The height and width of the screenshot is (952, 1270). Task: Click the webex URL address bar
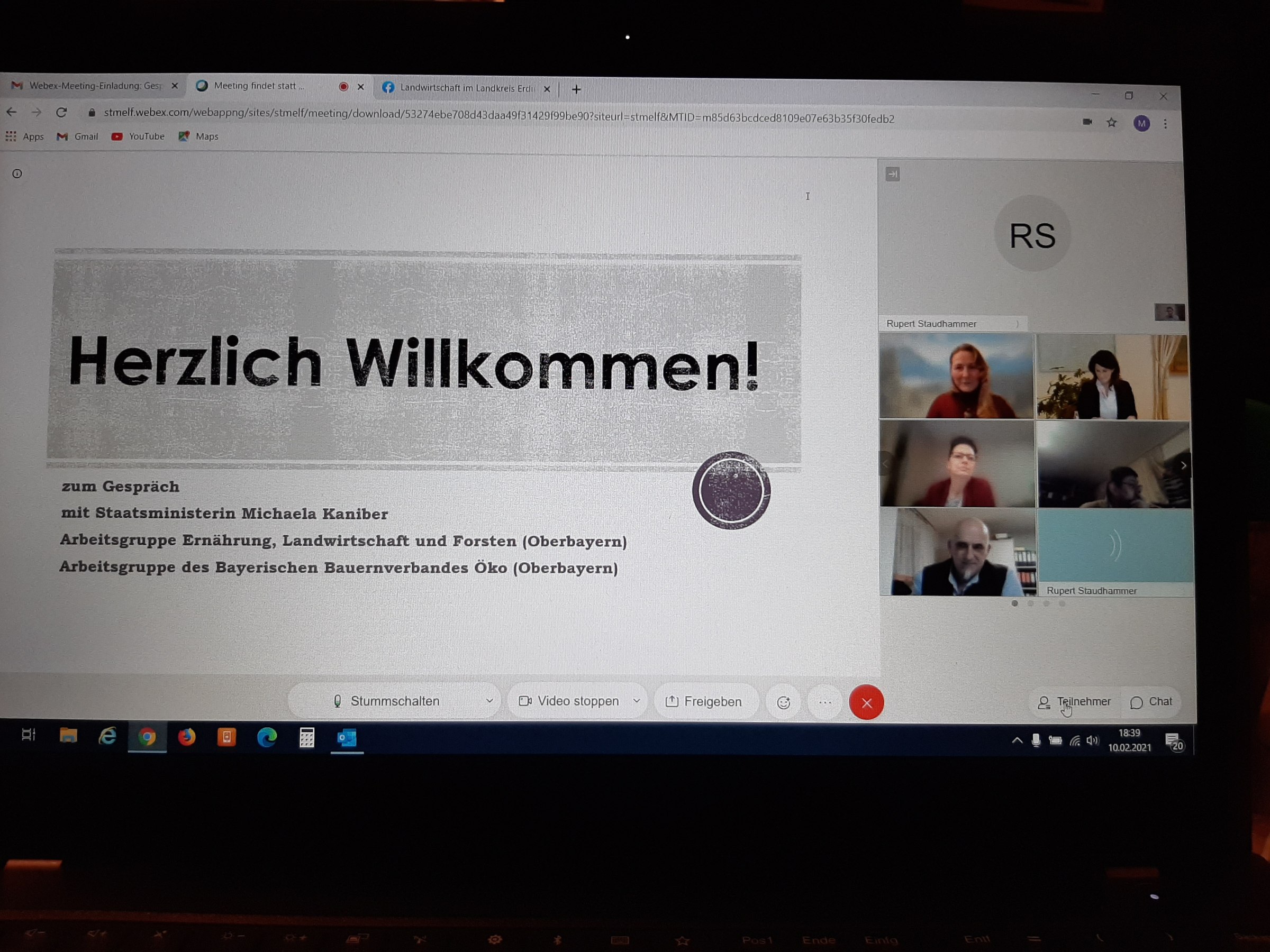click(498, 116)
